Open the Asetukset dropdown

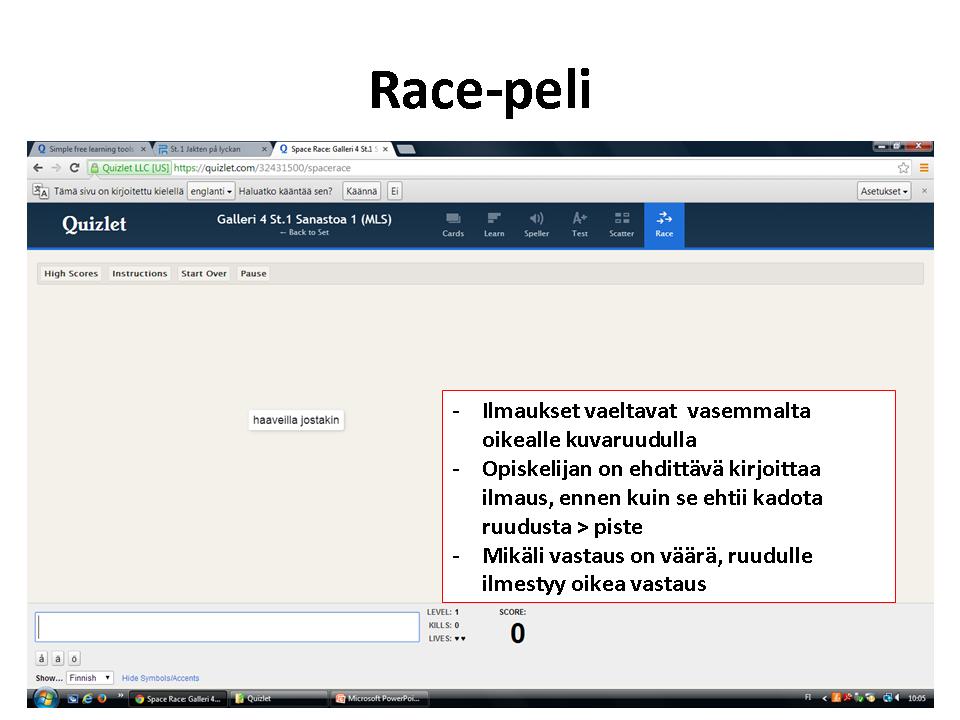pos(884,191)
